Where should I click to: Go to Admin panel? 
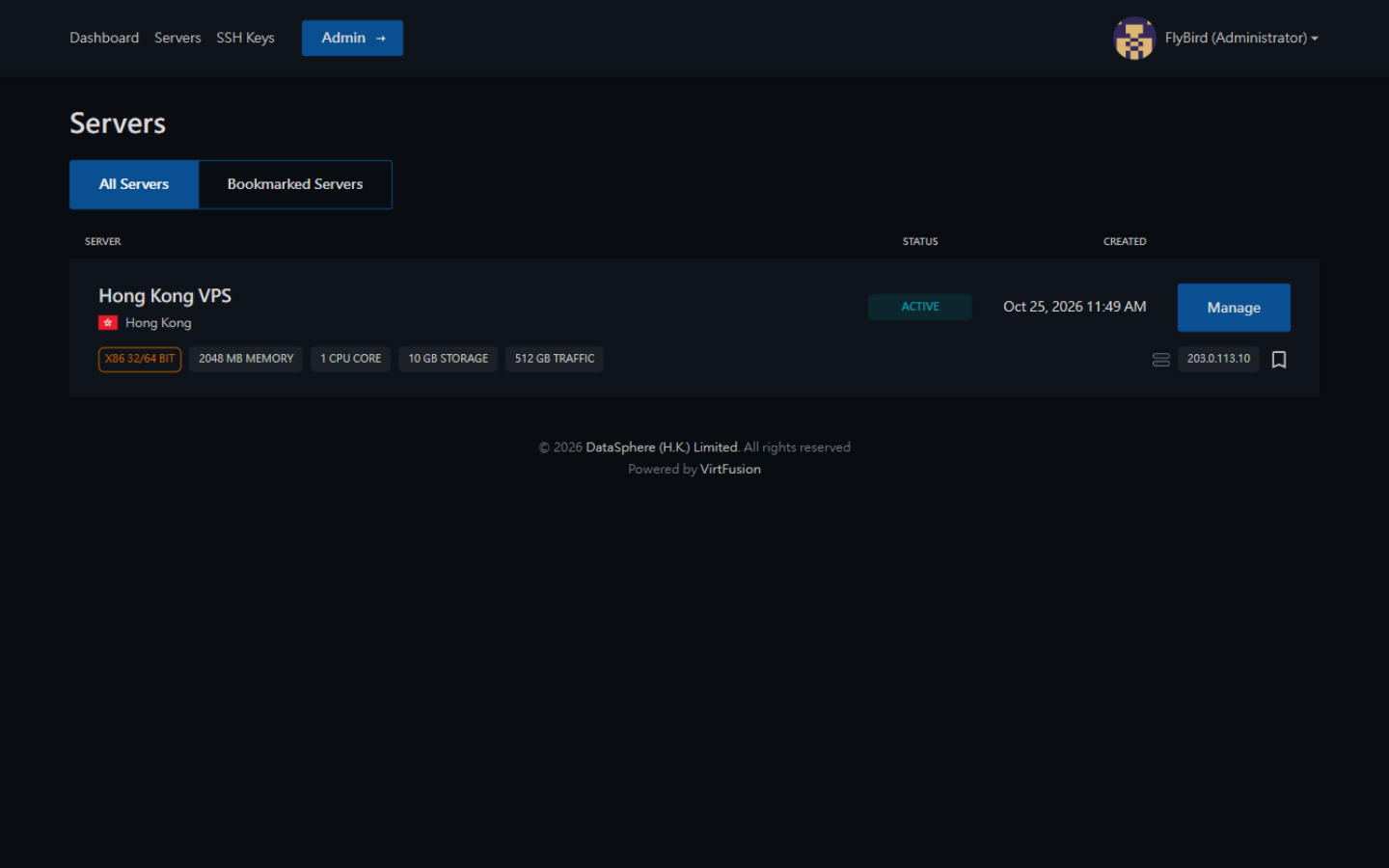click(x=352, y=38)
